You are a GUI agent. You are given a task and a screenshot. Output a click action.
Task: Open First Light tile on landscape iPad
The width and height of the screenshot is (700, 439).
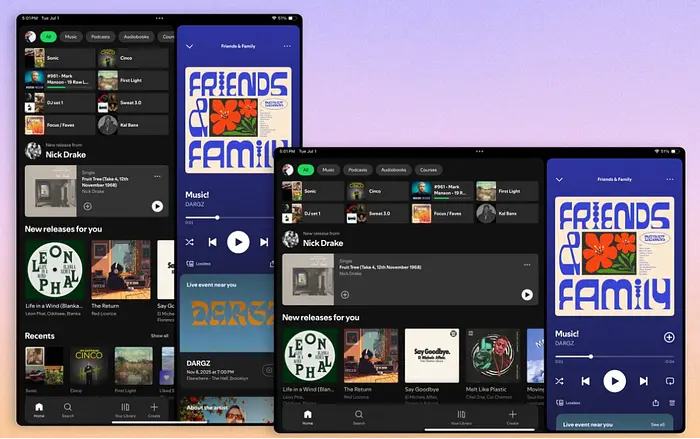pyautogui.click(x=507, y=191)
